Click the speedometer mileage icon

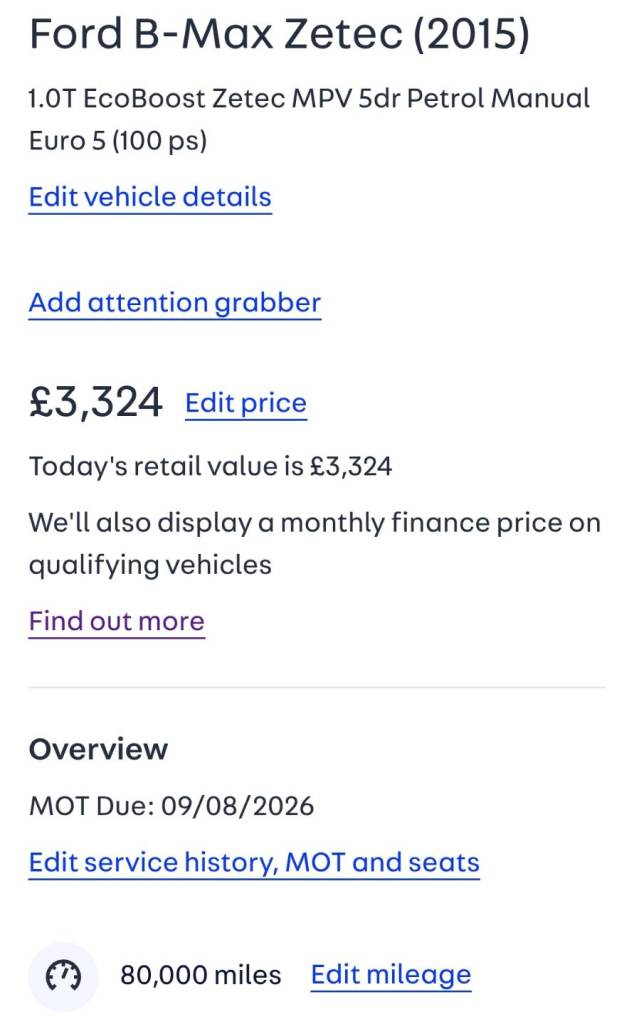pyautogui.click(x=63, y=975)
